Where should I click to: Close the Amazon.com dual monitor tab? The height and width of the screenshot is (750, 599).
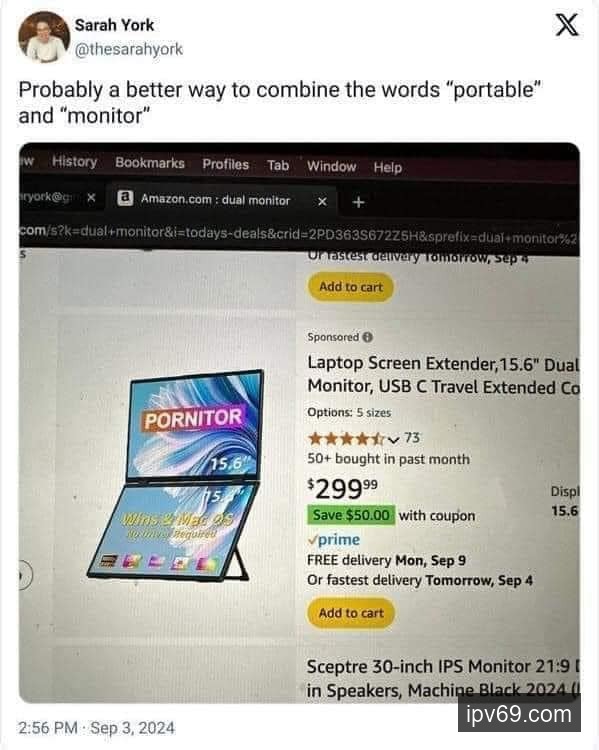coord(322,202)
